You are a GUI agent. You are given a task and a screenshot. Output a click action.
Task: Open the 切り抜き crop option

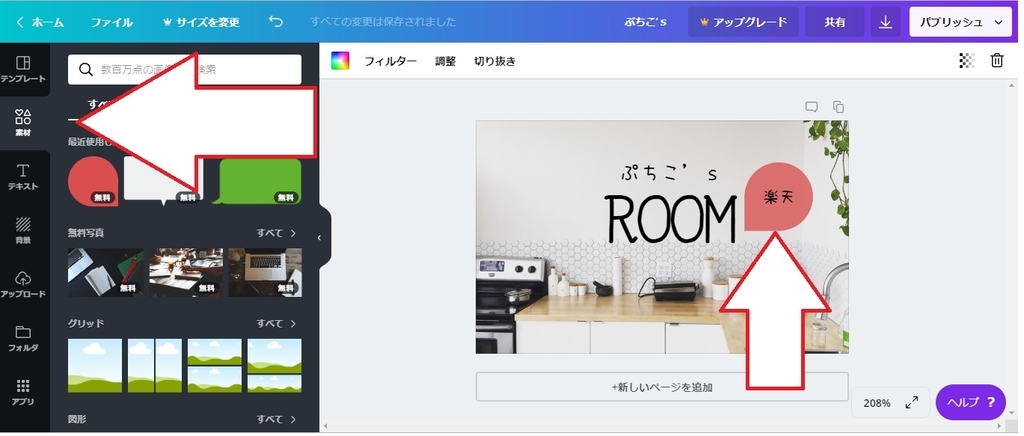[495, 61]
